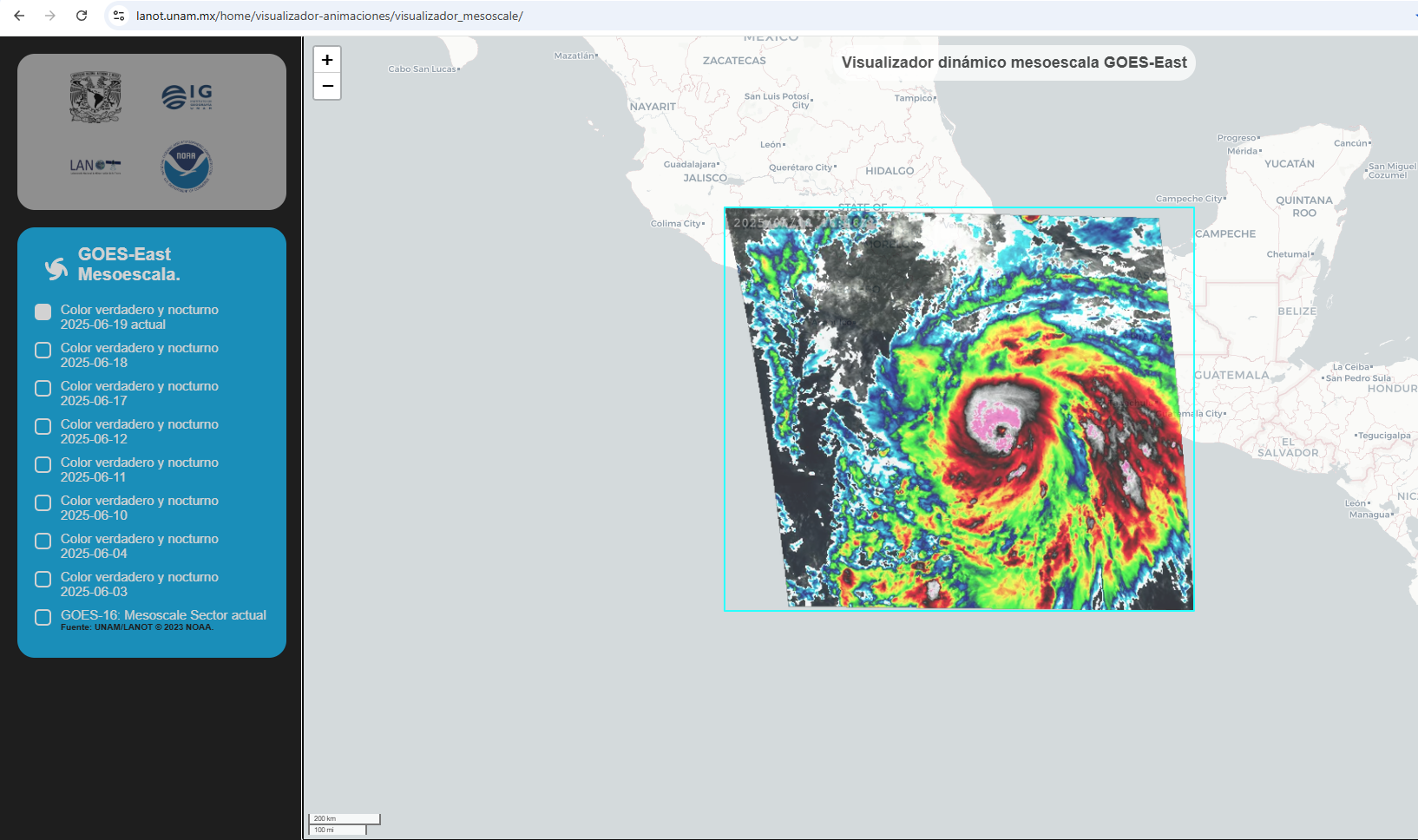Click the browser back arrow
This screenshot has height=840, width=1418.
pos(19,16)
